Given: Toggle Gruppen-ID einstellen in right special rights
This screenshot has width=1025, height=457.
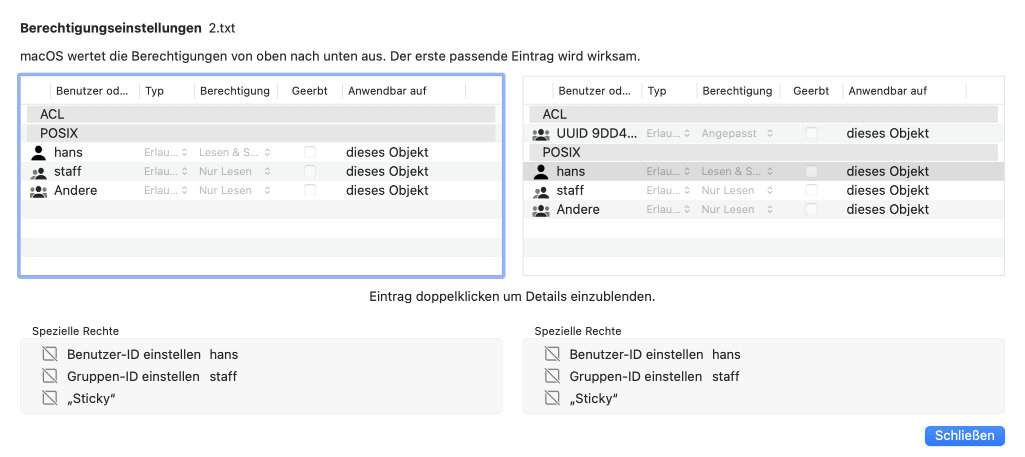Looking at the screenshot, I should (x=552, y=376).
